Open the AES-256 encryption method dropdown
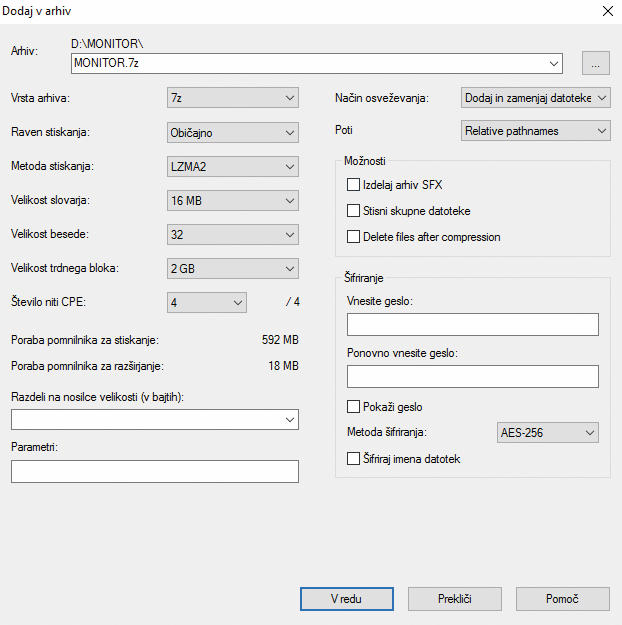The width and height of the screenshot is (622, 625). click(547, 432)
